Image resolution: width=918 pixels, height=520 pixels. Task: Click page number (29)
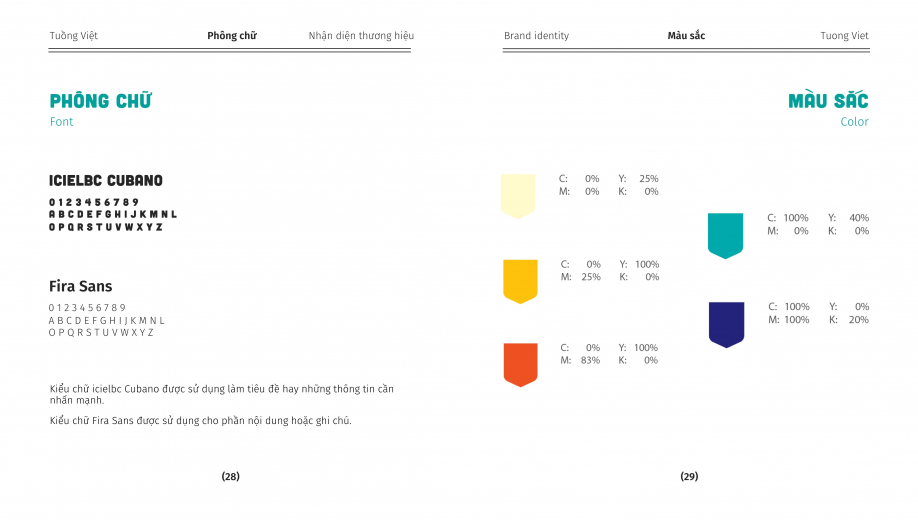[689, 477]
